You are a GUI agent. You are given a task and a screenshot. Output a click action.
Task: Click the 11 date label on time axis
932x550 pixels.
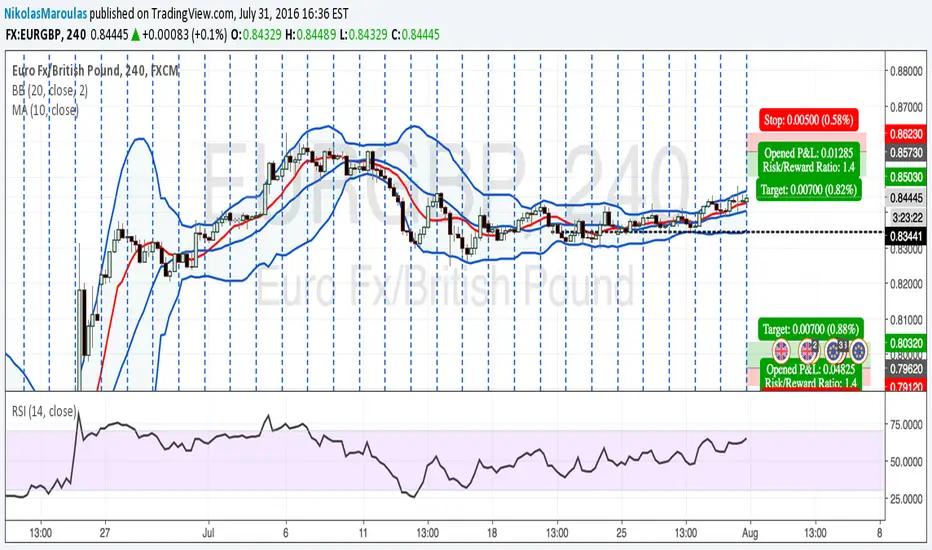point(363,533)
